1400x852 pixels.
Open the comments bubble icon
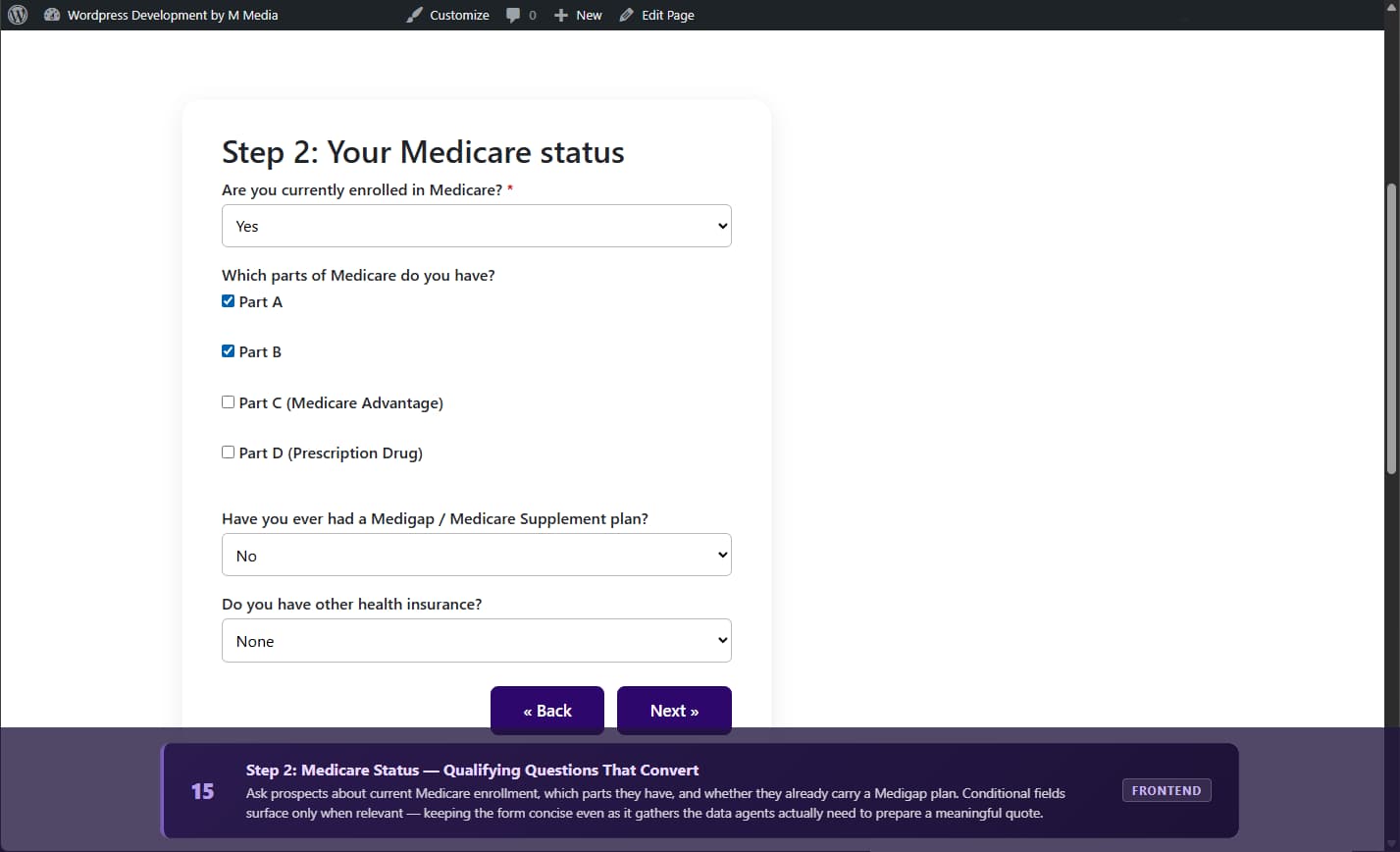pyautogui.click(x=514, y=15)
